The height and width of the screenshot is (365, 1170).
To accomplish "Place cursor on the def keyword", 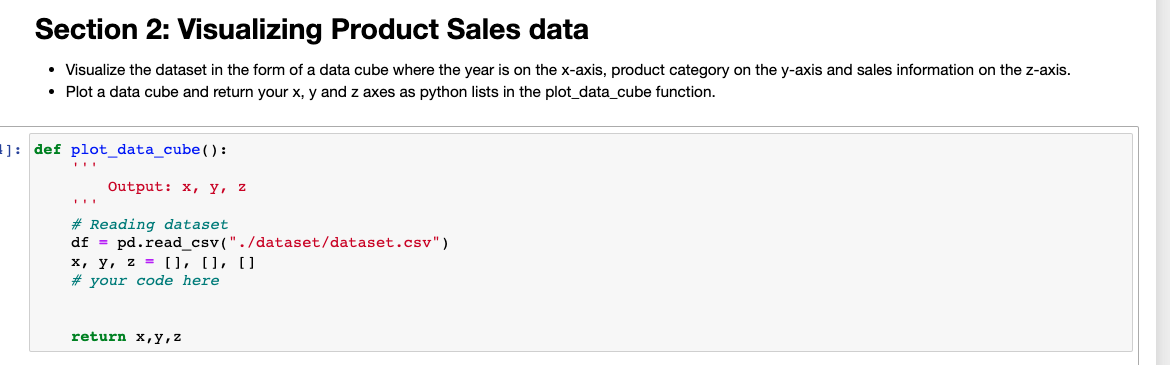I will point(49,149).
